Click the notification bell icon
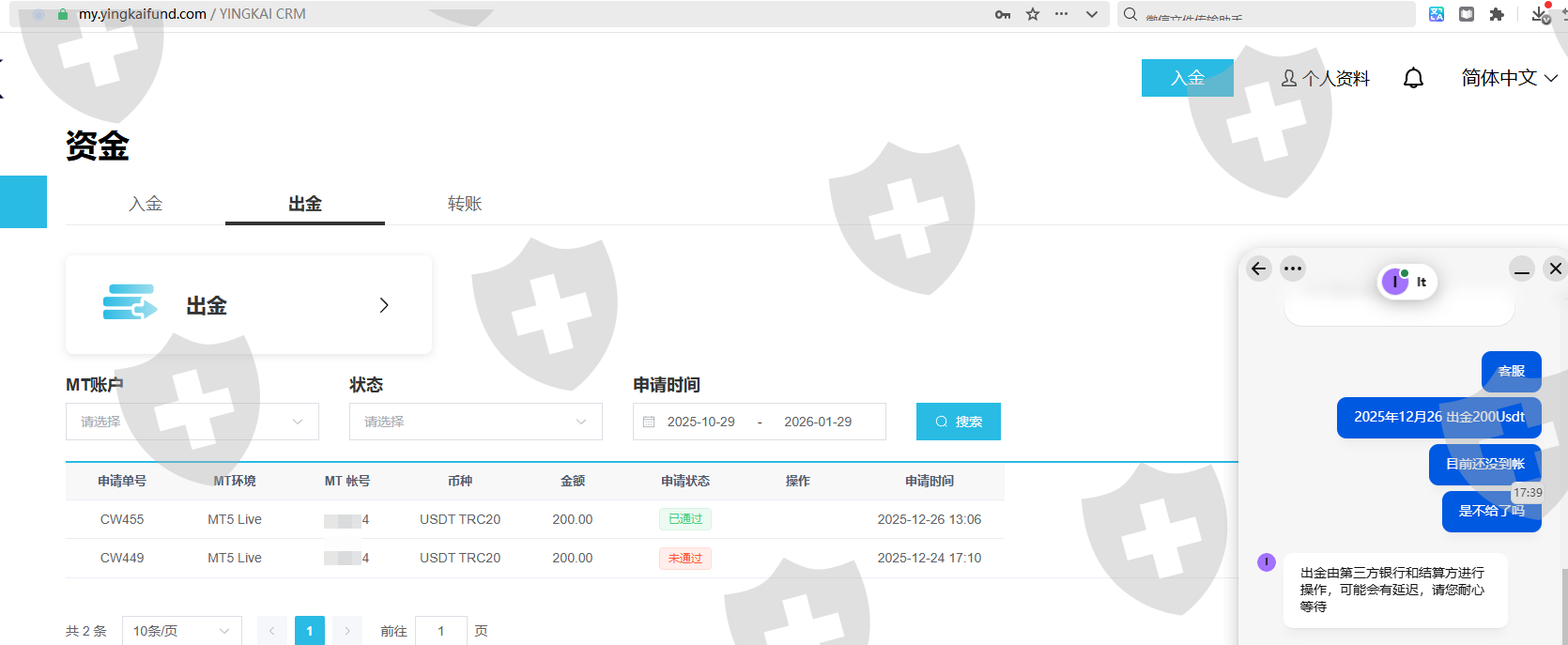 [x=1413, y=78]
